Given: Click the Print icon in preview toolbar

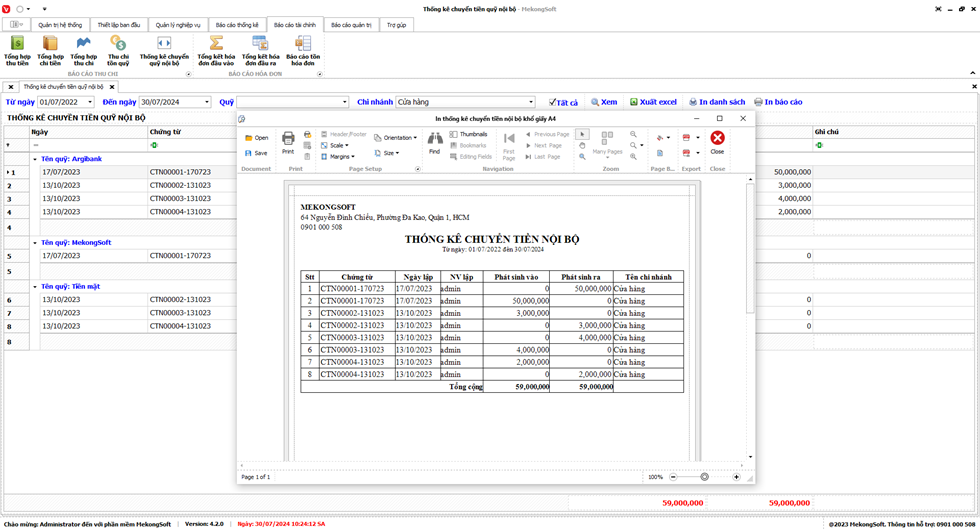Looking at the screenshot, I should click(x=288, y=142).
